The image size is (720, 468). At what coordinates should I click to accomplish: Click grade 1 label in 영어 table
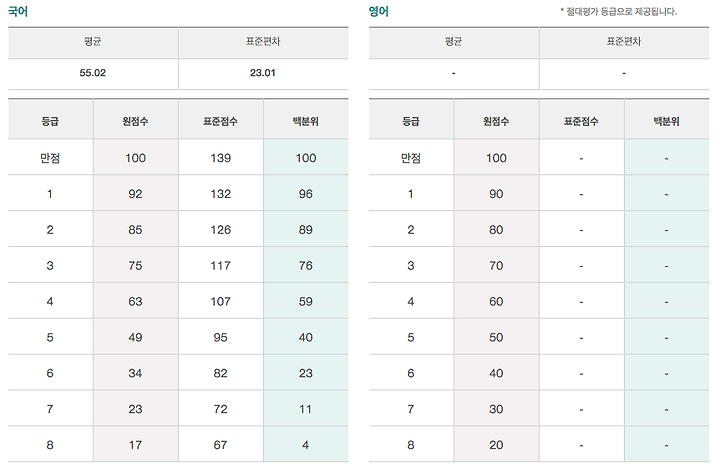(x=411, y=194)
